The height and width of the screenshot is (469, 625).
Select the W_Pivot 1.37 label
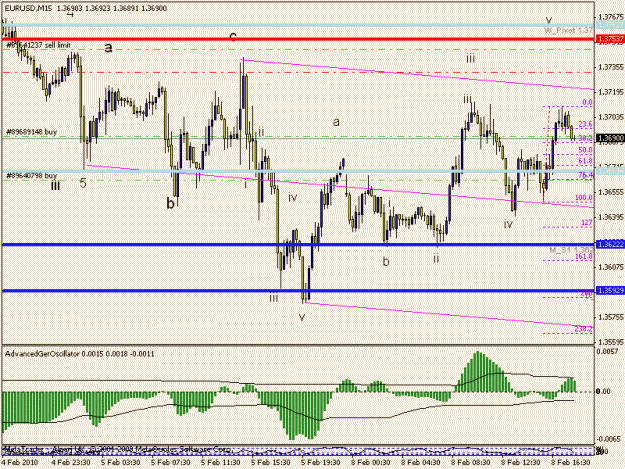coord(569,30)
